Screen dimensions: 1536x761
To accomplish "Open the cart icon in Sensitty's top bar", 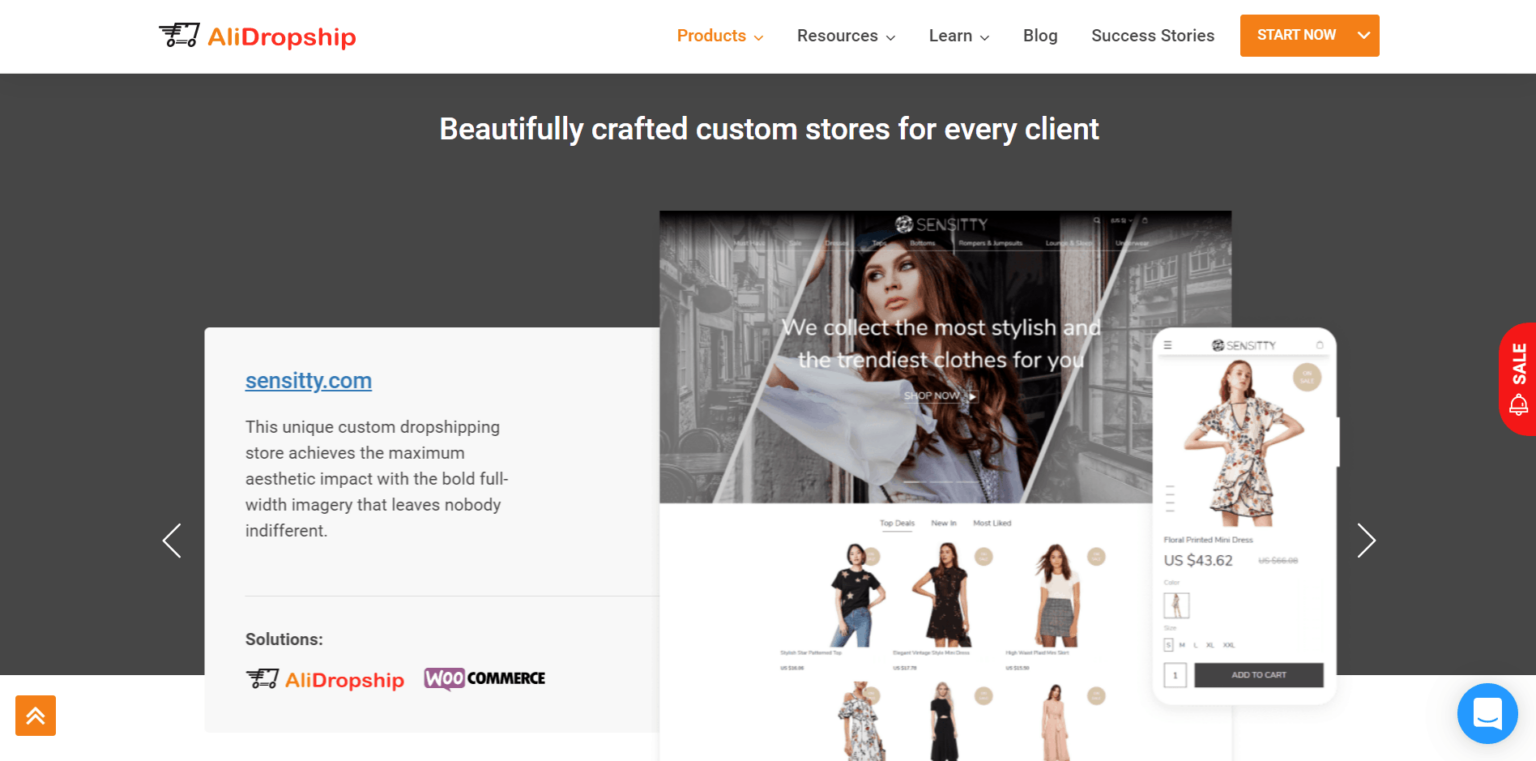I will click(x=1145, y=220).
